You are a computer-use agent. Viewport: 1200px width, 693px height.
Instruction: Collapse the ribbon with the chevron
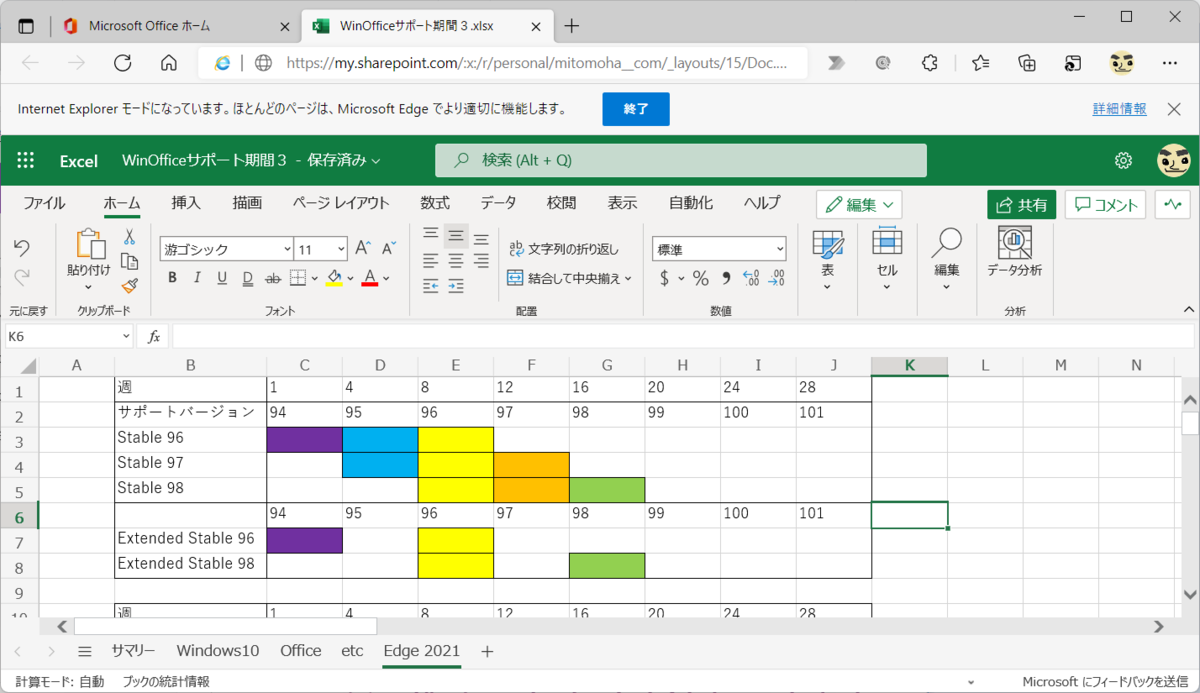[1187, 312]
